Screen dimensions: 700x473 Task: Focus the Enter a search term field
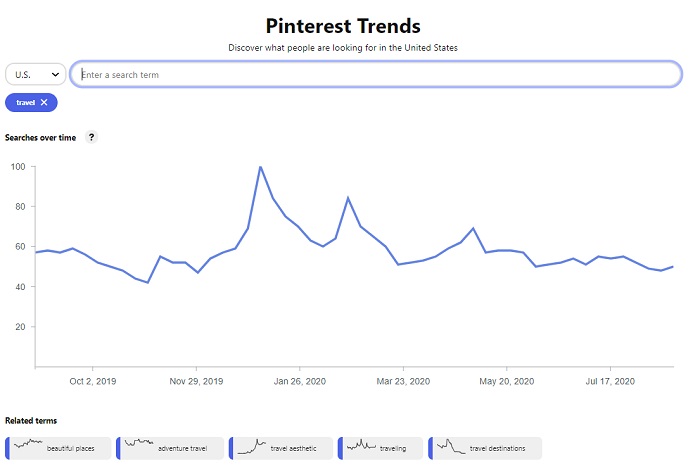point(375,75)
